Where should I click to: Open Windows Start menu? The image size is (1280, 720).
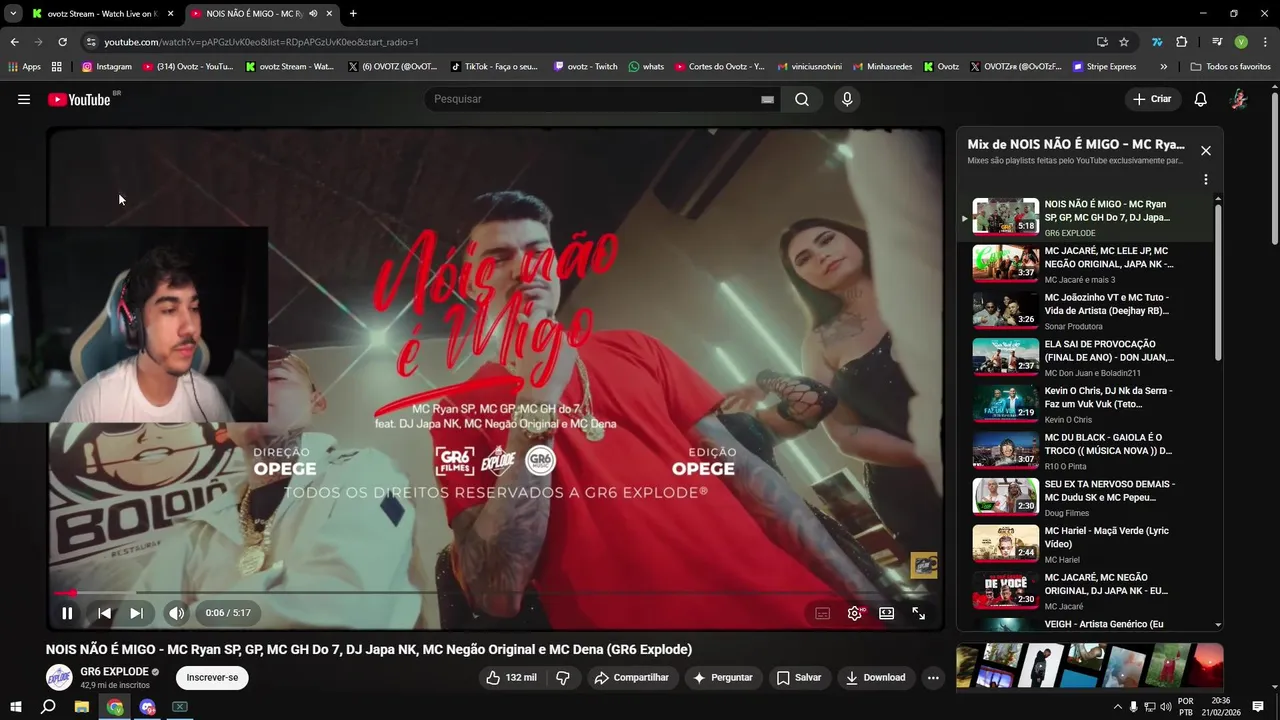pos(15,707)
